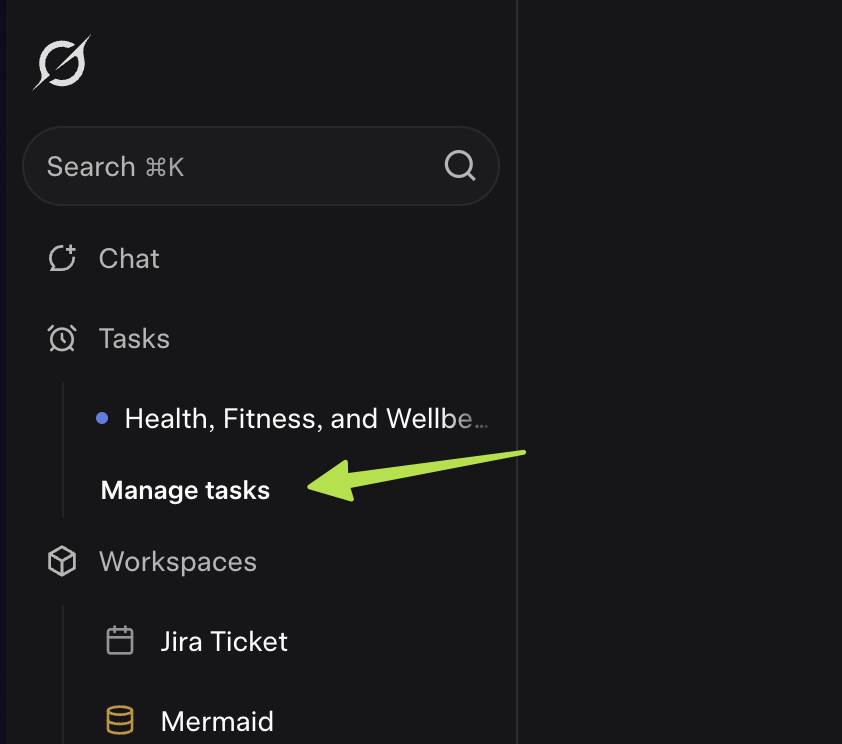Select the Health, Fitness, and Wellbeing task
Screen dimensions: 842x744
tap(306, 418)
